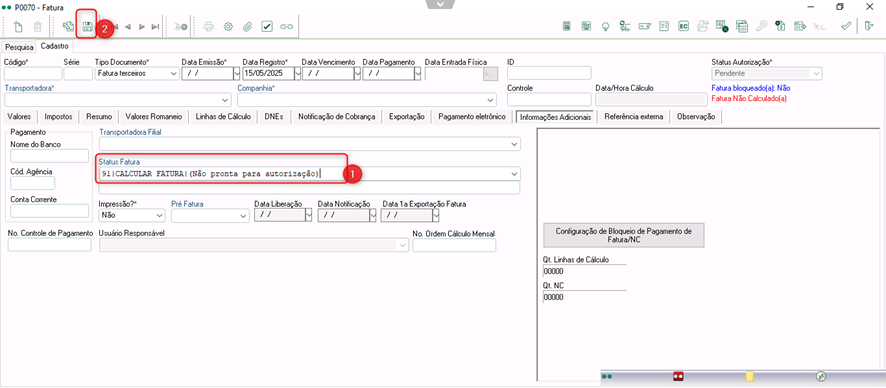The width and height of the screenshot is (886, 388).
Task: Click the new document icon in the toolbar
Action: coord(19,26)
